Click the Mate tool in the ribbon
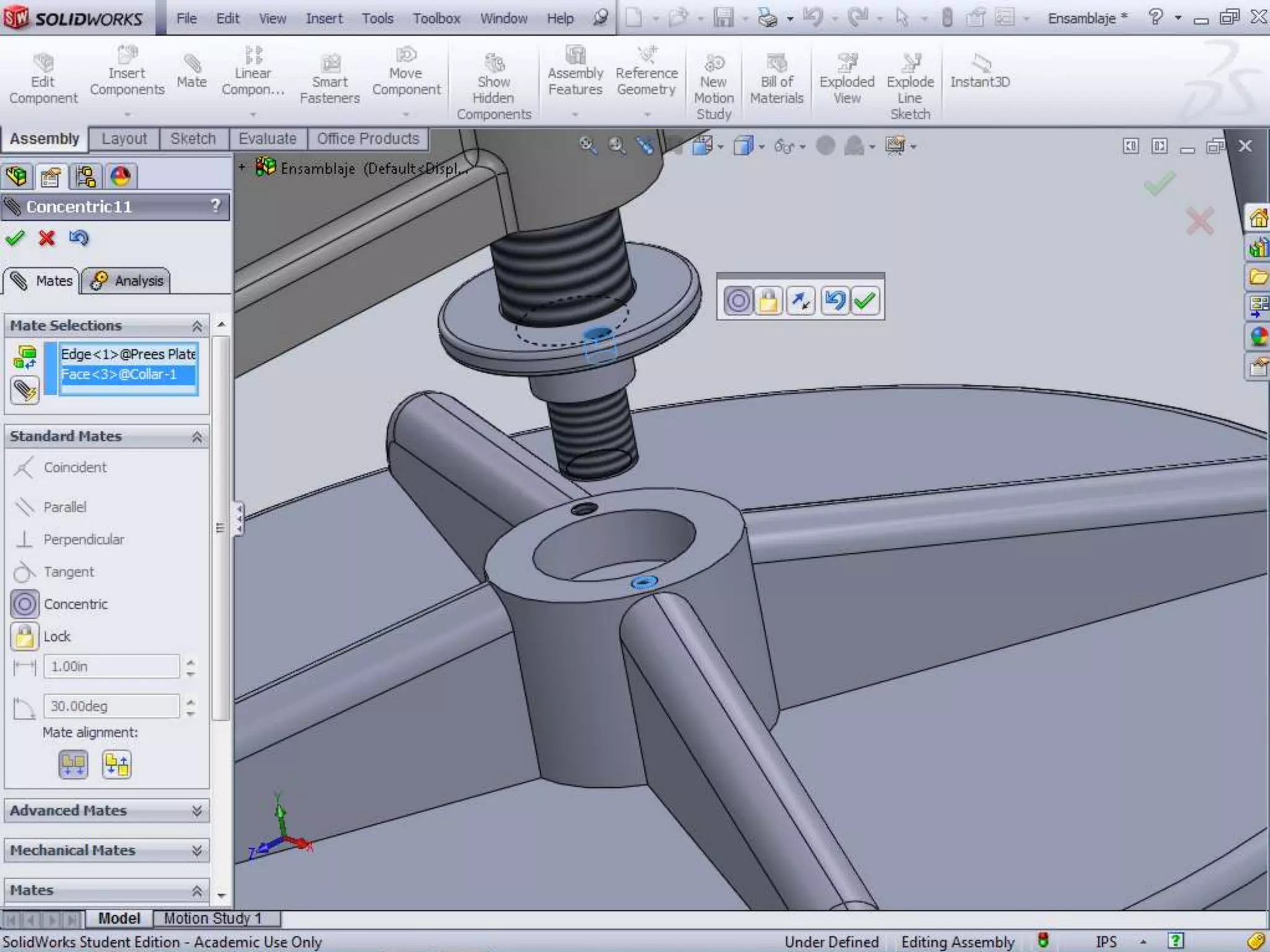The height and width of the screenshot is (952, 1270). (191, 71)
